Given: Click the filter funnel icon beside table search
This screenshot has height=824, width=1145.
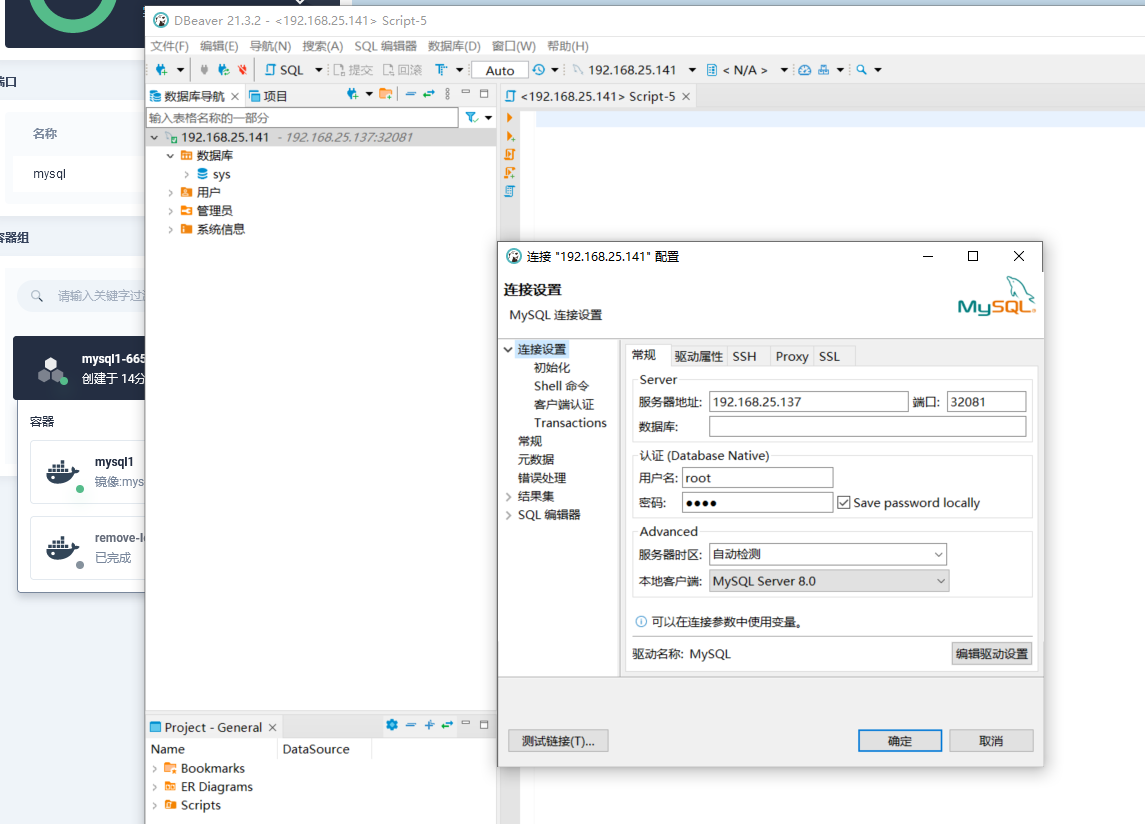Looking at the screenshot, I should coord(472,118).
